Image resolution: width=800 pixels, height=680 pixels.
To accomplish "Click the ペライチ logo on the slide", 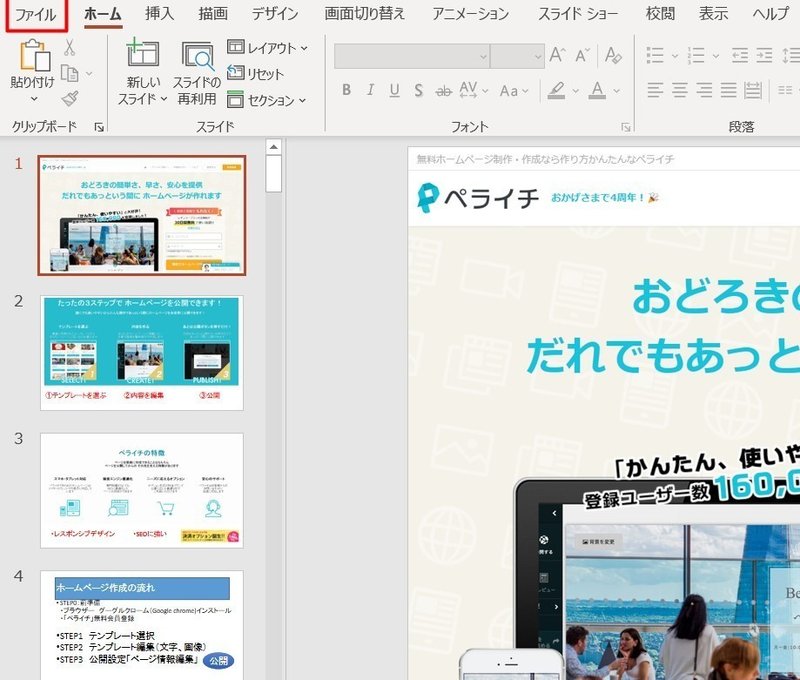I will click(478, 198).
